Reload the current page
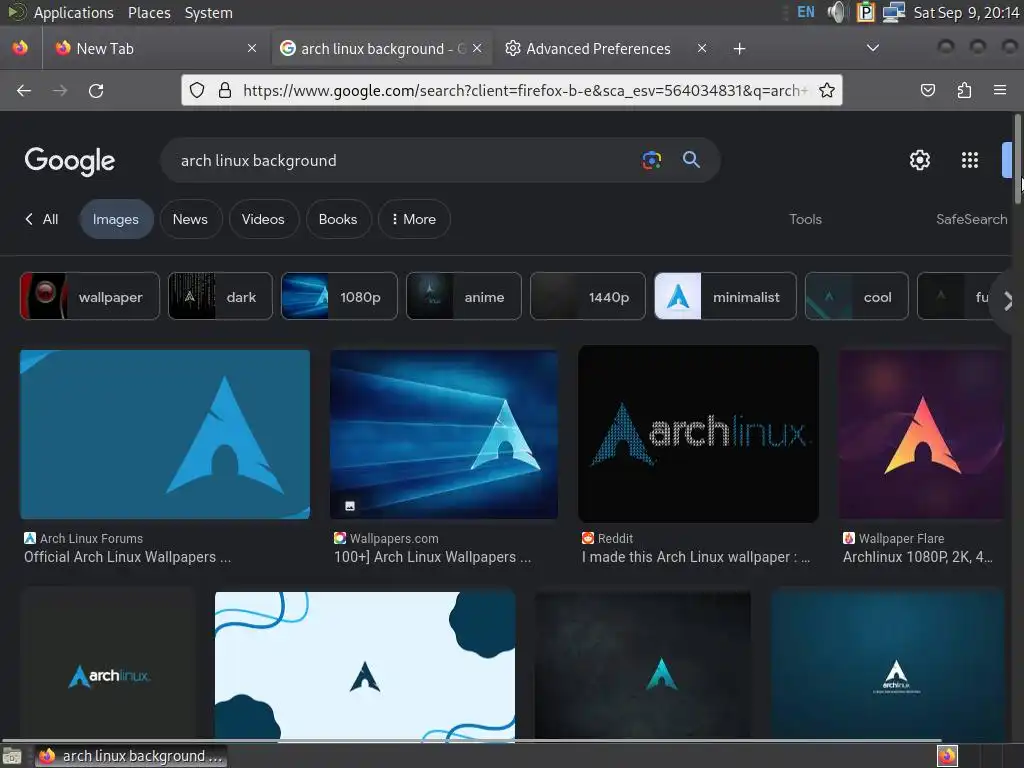Viewport: 1024px width, 768px height. click(x=96, y=91)
